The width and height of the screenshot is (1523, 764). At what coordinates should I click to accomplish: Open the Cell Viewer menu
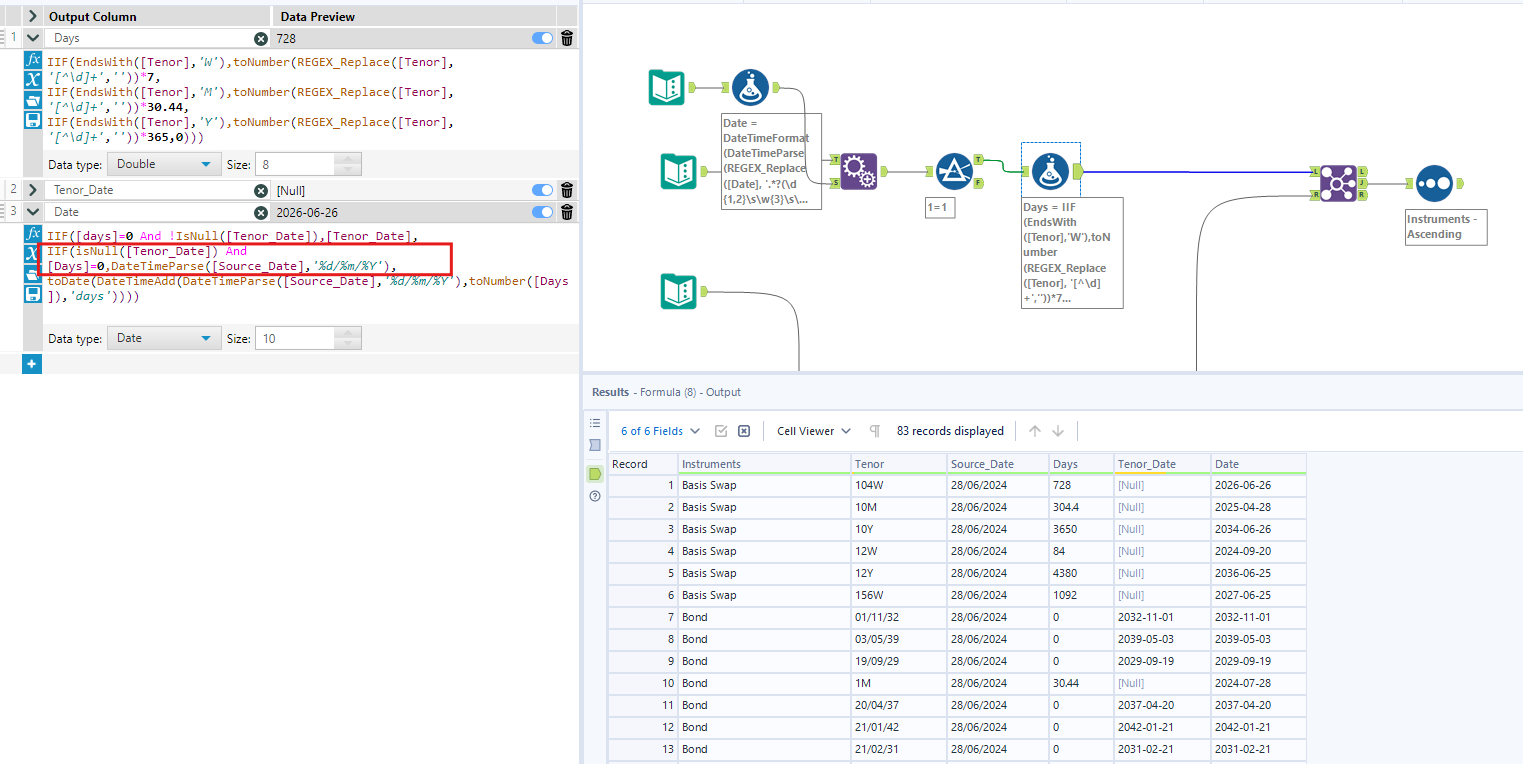(812, 430)
